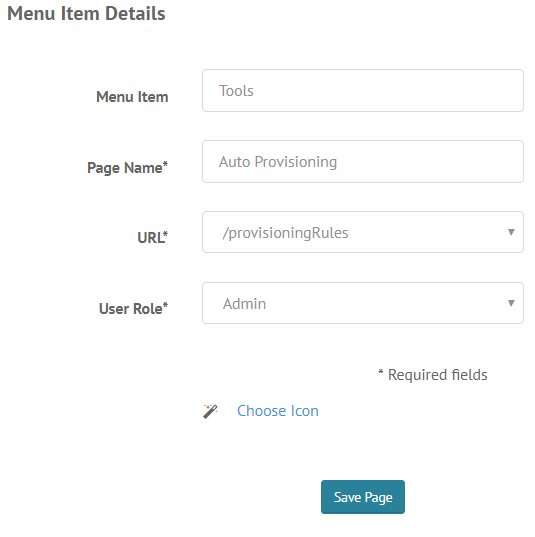
Task: Open the Admin user role combo box
Action: [363, 303]
